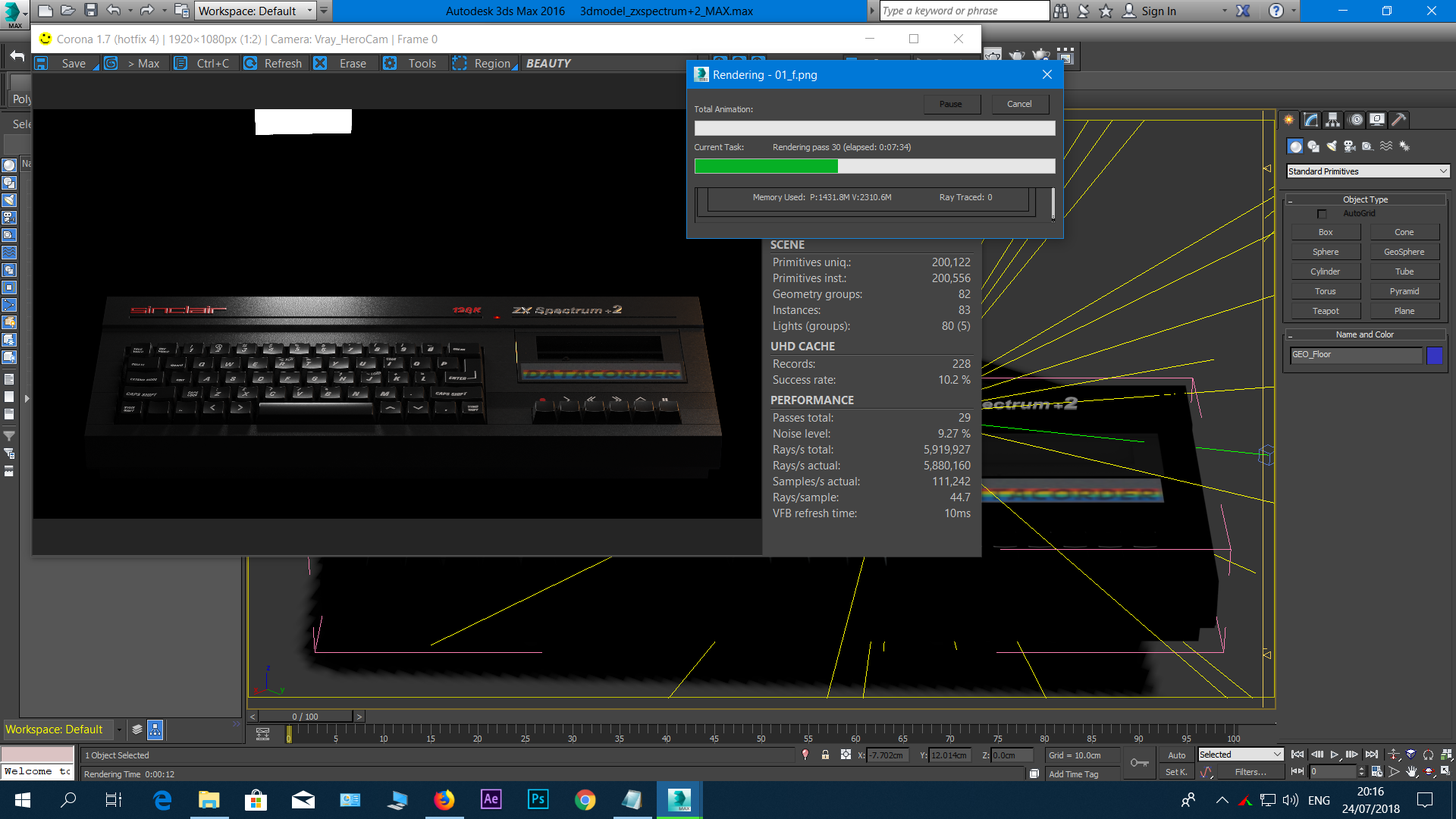Screen dimensions: 1456x819
Task: Click the Save button in the Corona frame buffer
Action: [65, 64]
